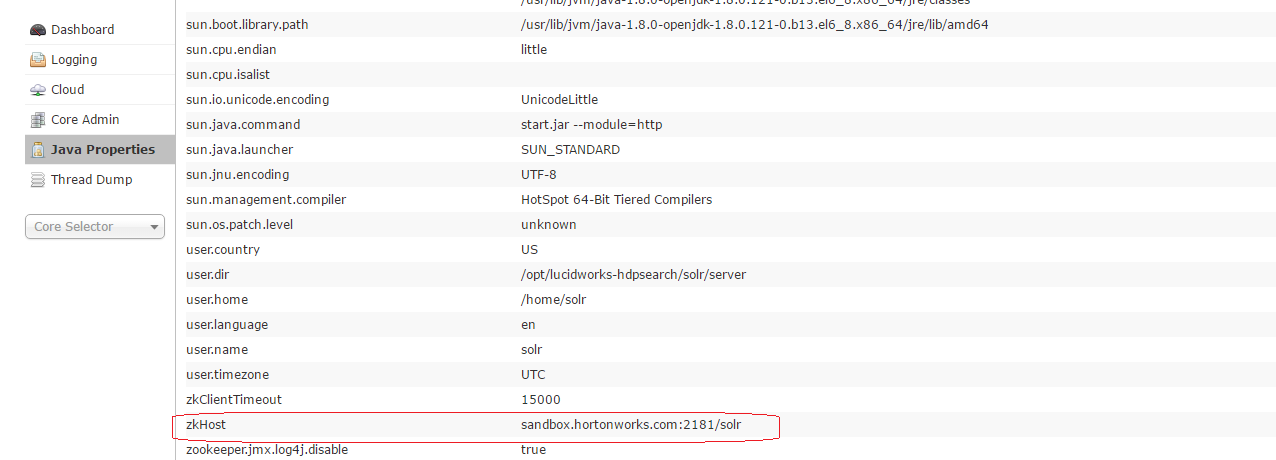The height and width of the screenshot is (460, 1276).
Task: Click the UTC value
Action: [533, 375]
